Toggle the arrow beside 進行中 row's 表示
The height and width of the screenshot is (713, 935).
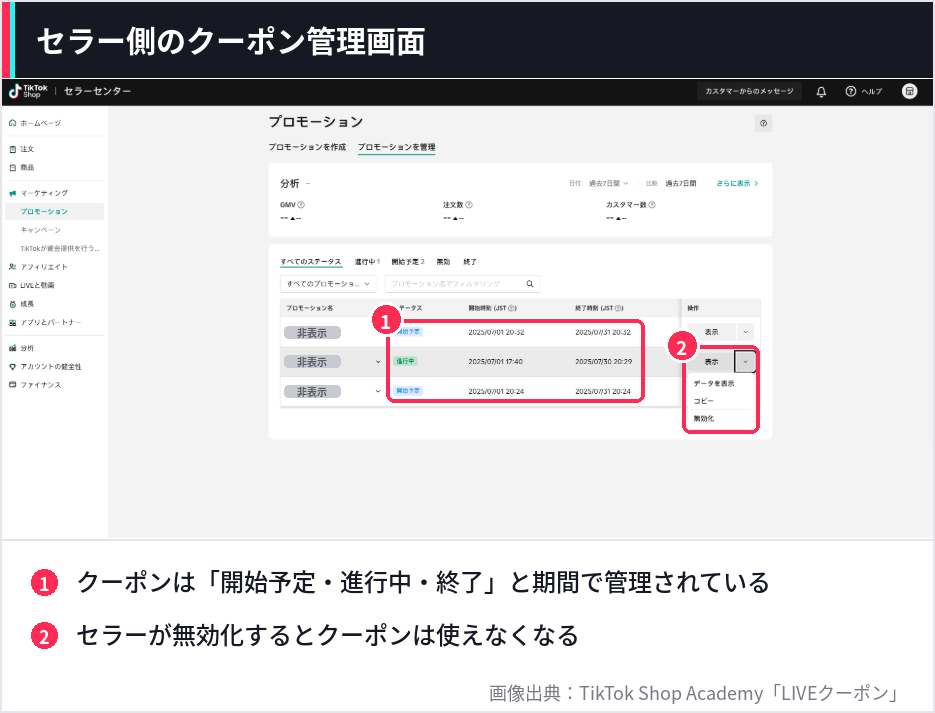click(745, 362)
